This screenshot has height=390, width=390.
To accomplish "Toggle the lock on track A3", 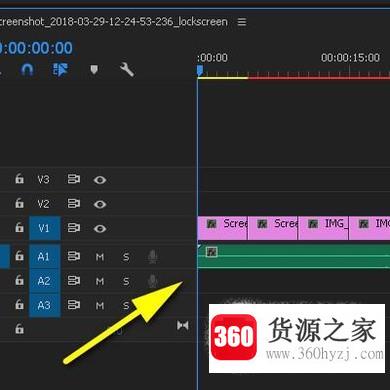I will pyautogui.click(x=19, y=305).
